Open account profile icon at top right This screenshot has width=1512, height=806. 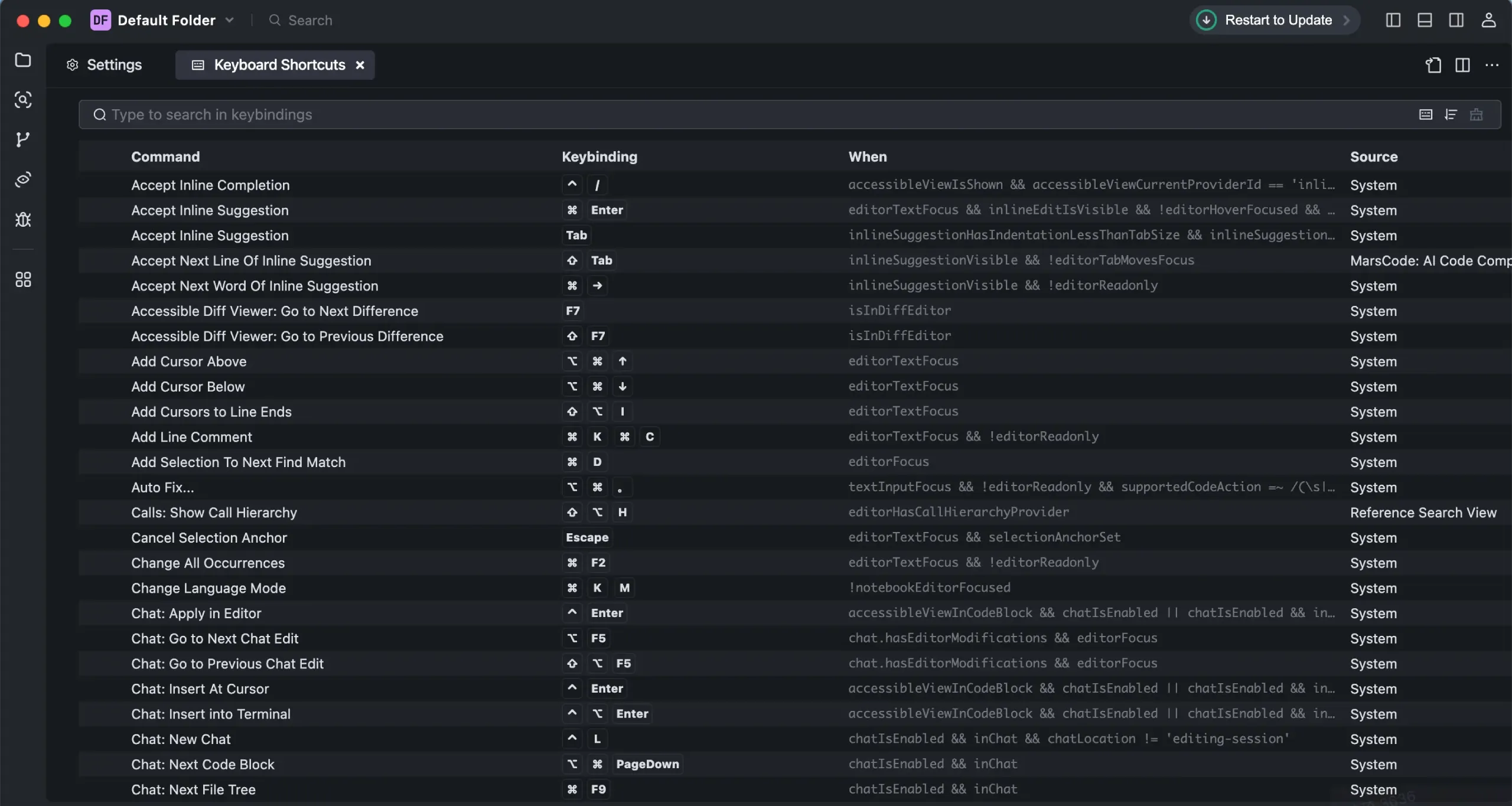1488,20
